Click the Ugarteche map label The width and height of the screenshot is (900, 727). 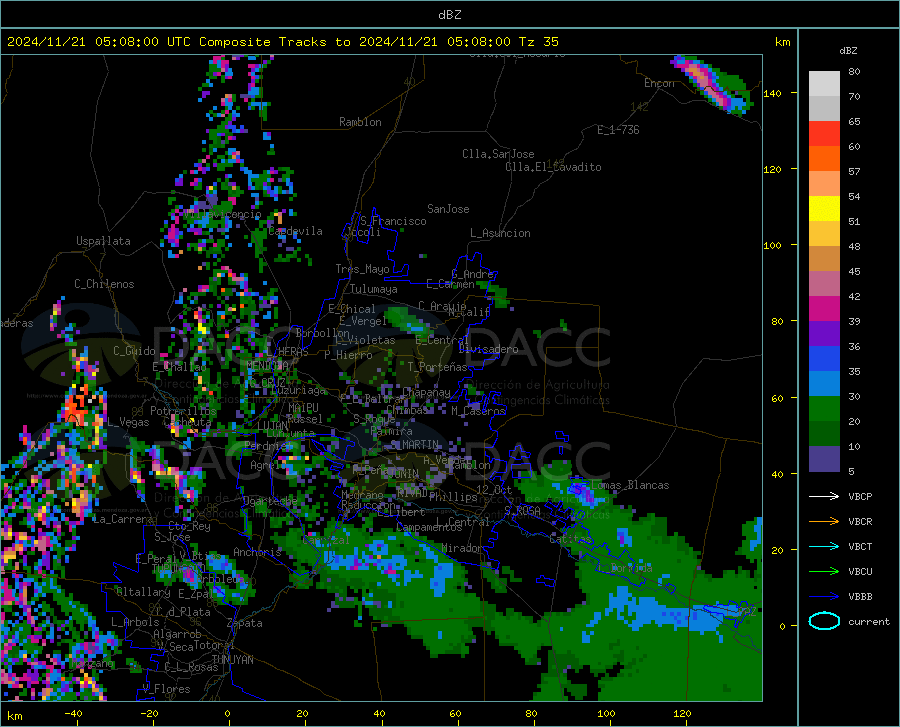[270, 500]
